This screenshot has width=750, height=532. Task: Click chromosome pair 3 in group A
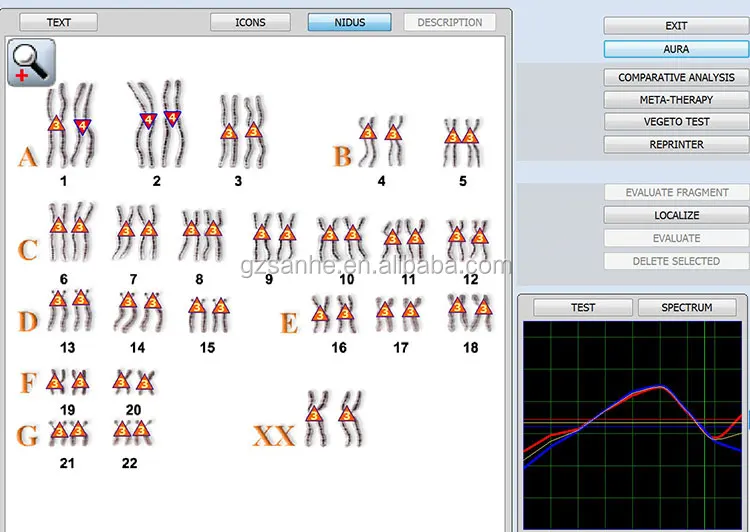pyautogui.click(x=240, y=130)
